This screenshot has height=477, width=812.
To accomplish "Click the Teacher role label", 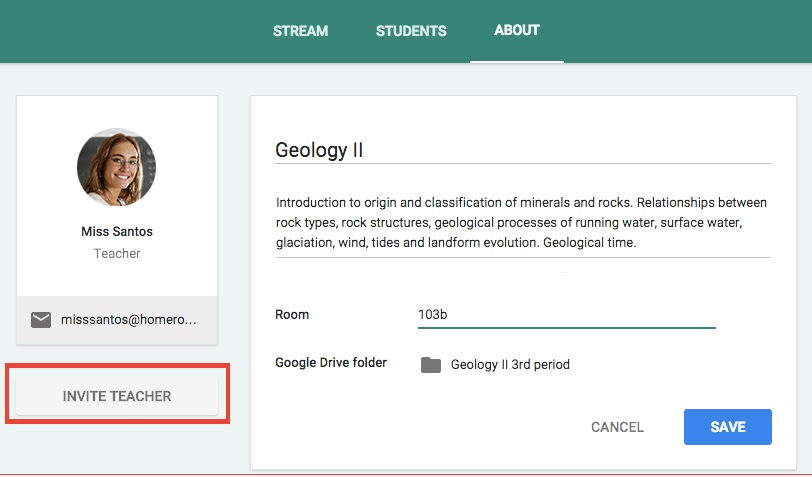I will (117, 254).
